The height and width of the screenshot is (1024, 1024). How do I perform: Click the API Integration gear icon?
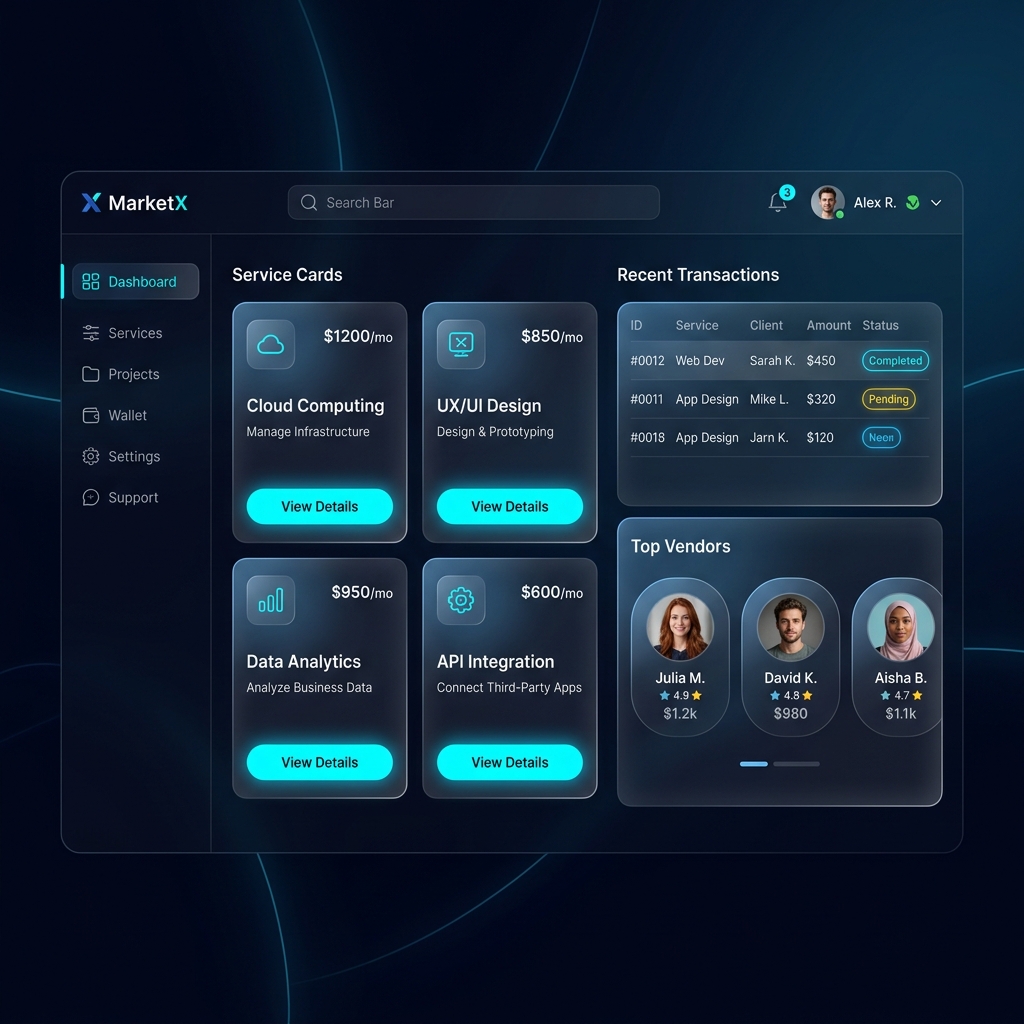(x=461, y=600)
